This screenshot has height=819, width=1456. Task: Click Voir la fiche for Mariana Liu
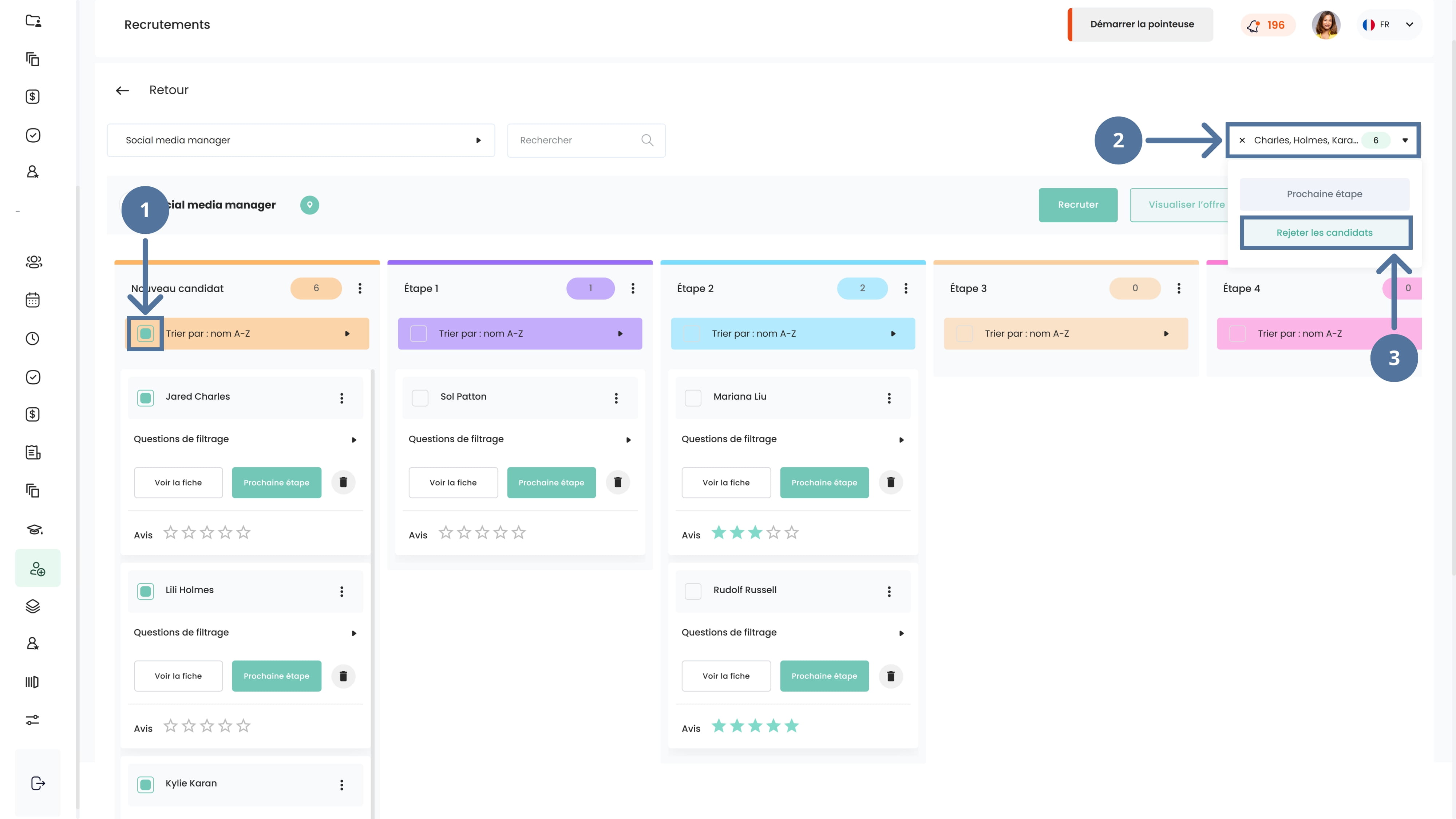click(x=726, y=482)
